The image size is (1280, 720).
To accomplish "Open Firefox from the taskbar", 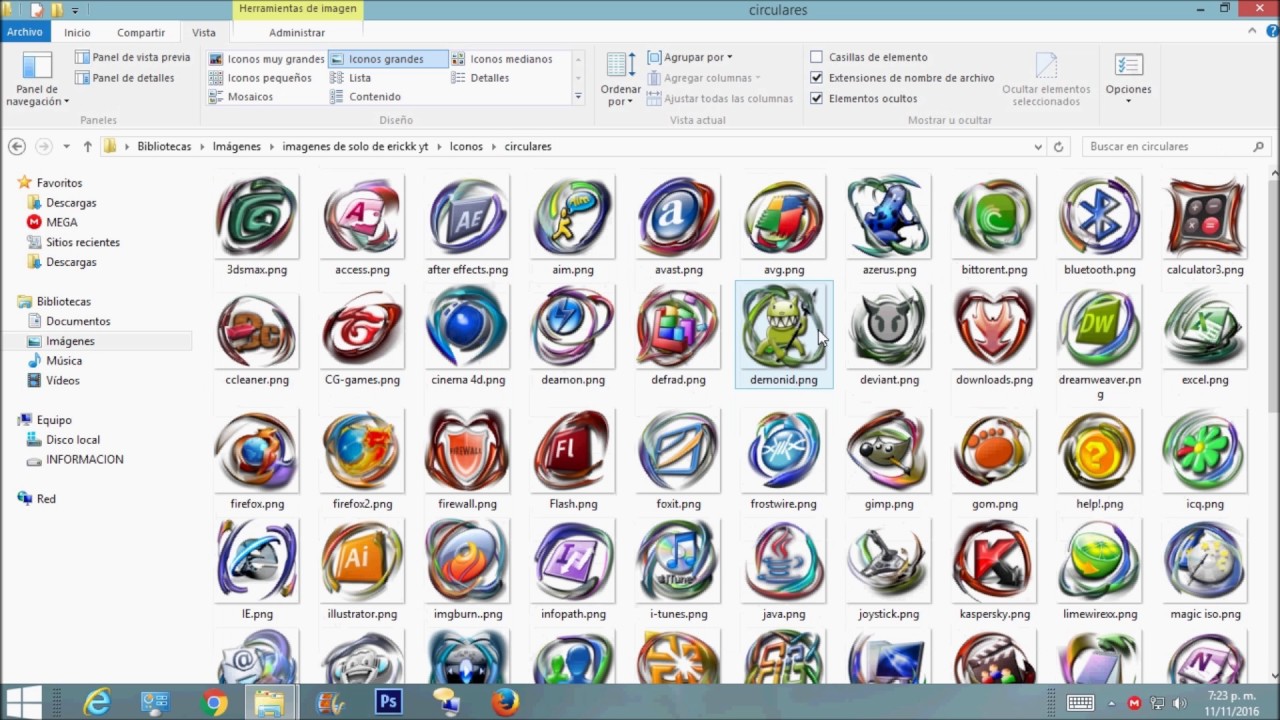I will pyautogui.click(x=505, y=703).
